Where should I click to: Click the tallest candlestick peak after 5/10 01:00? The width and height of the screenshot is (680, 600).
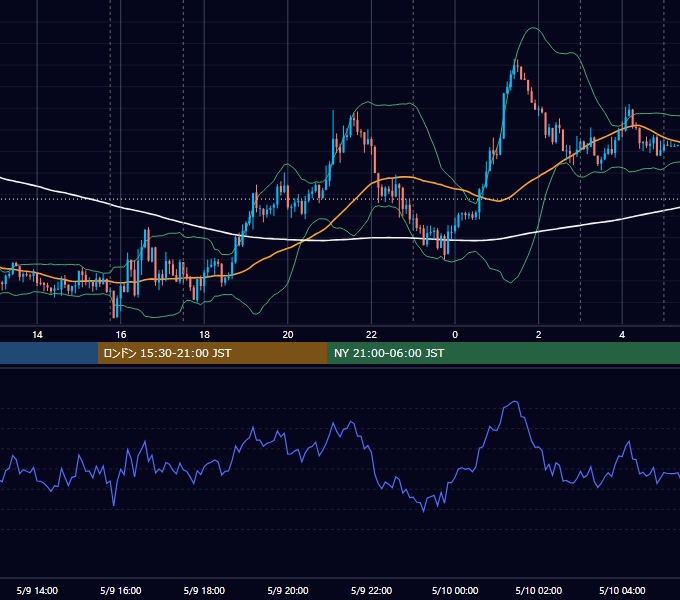click(x=517, y=61)
